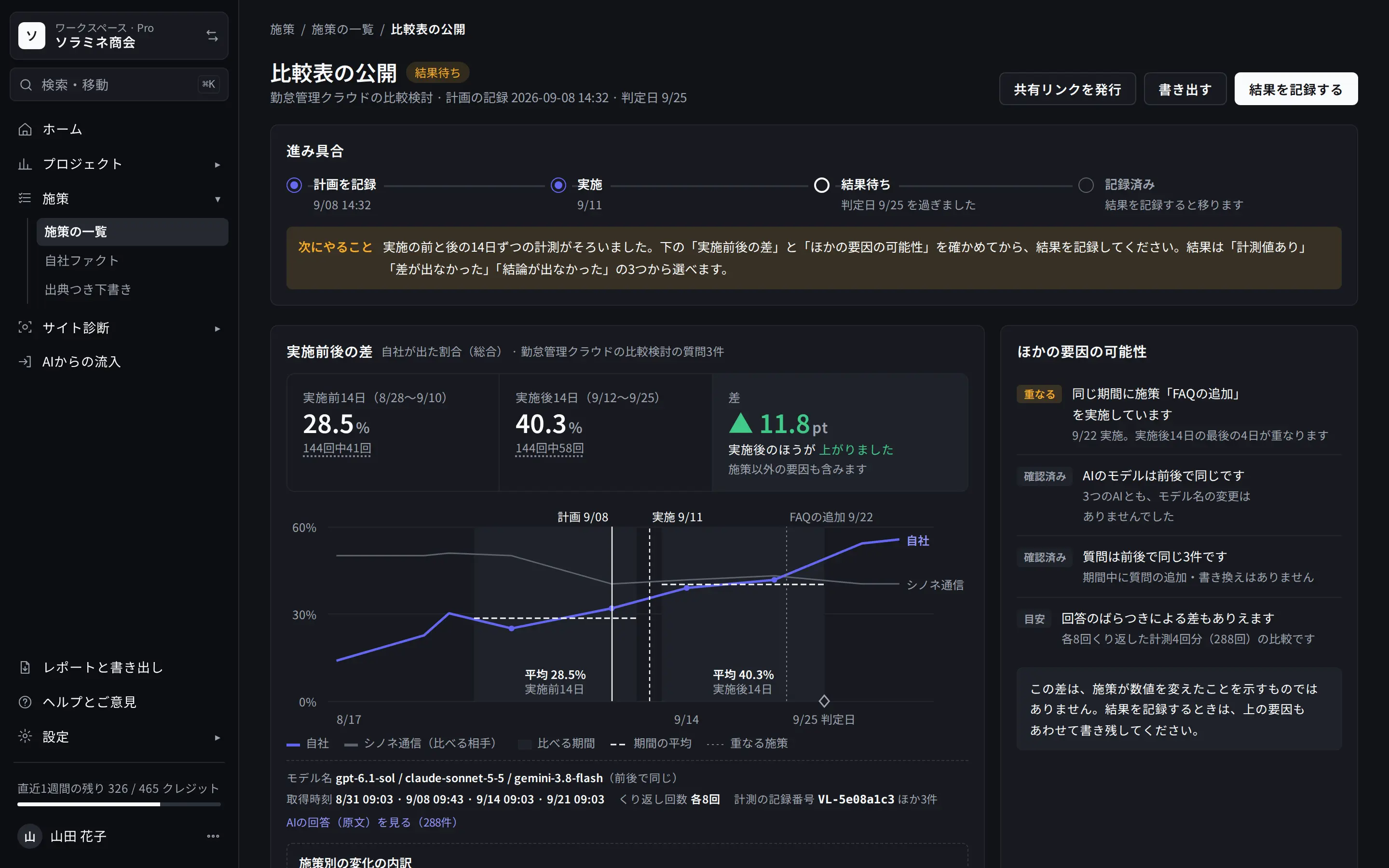Open the user menu three-dots icon

pos(213,837)
